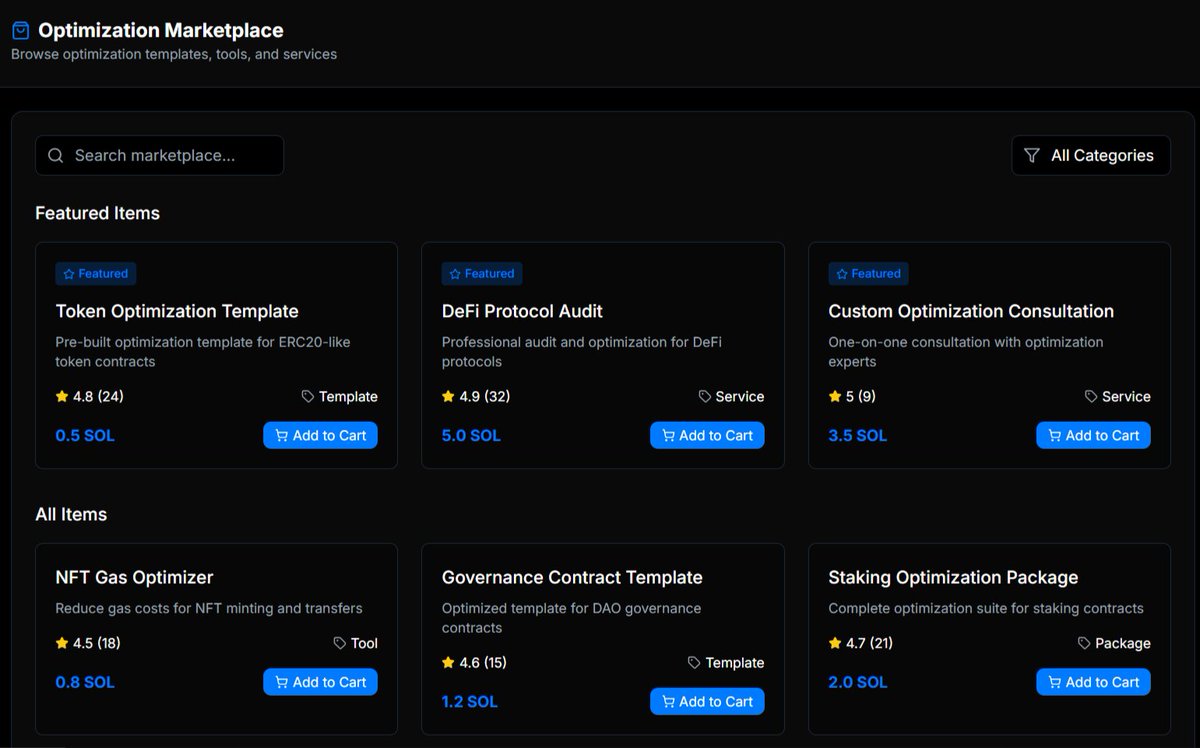Click the funnel filter icon

click(1032, 155)
